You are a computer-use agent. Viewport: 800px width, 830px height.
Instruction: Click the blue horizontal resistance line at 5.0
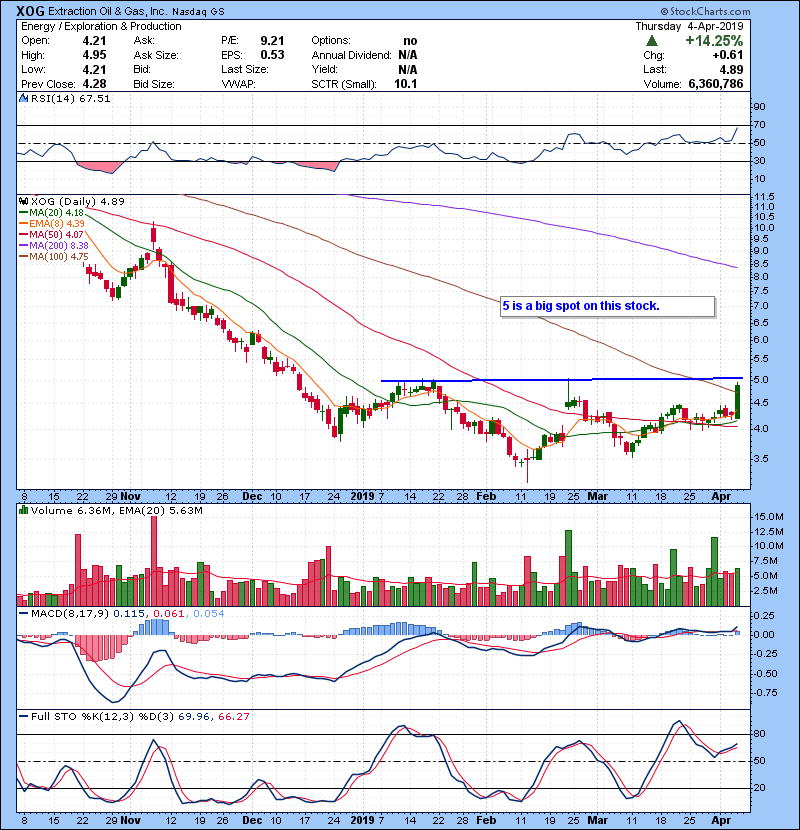pos(562,380)
